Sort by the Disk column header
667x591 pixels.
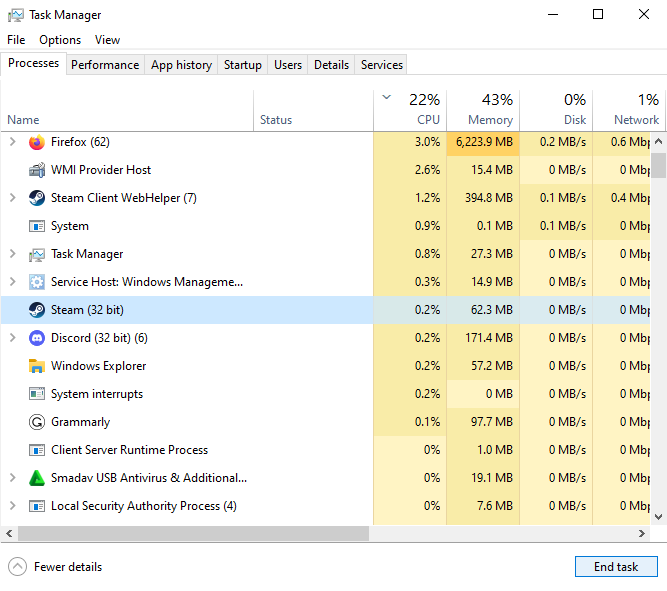556,111
